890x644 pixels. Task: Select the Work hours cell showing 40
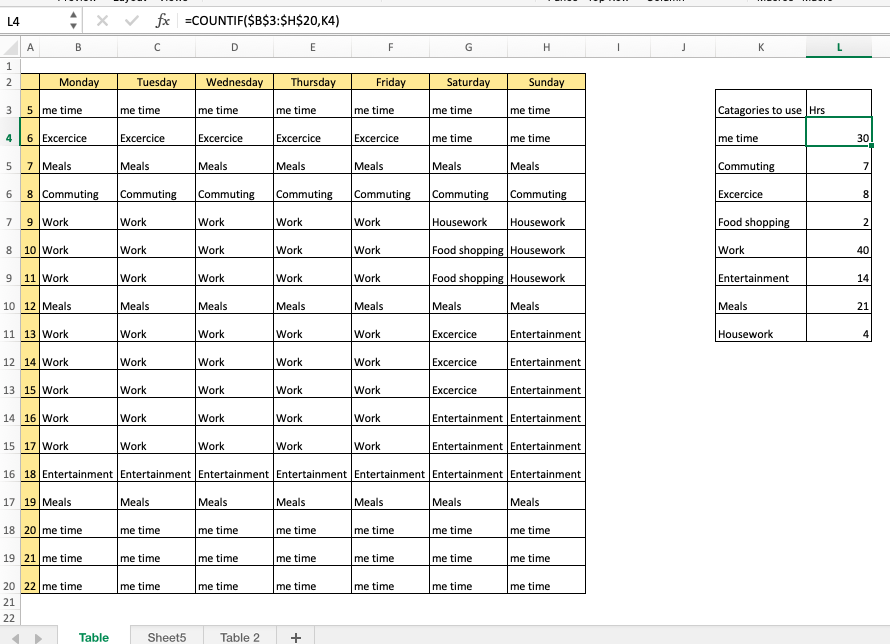[x=839, y=244]
